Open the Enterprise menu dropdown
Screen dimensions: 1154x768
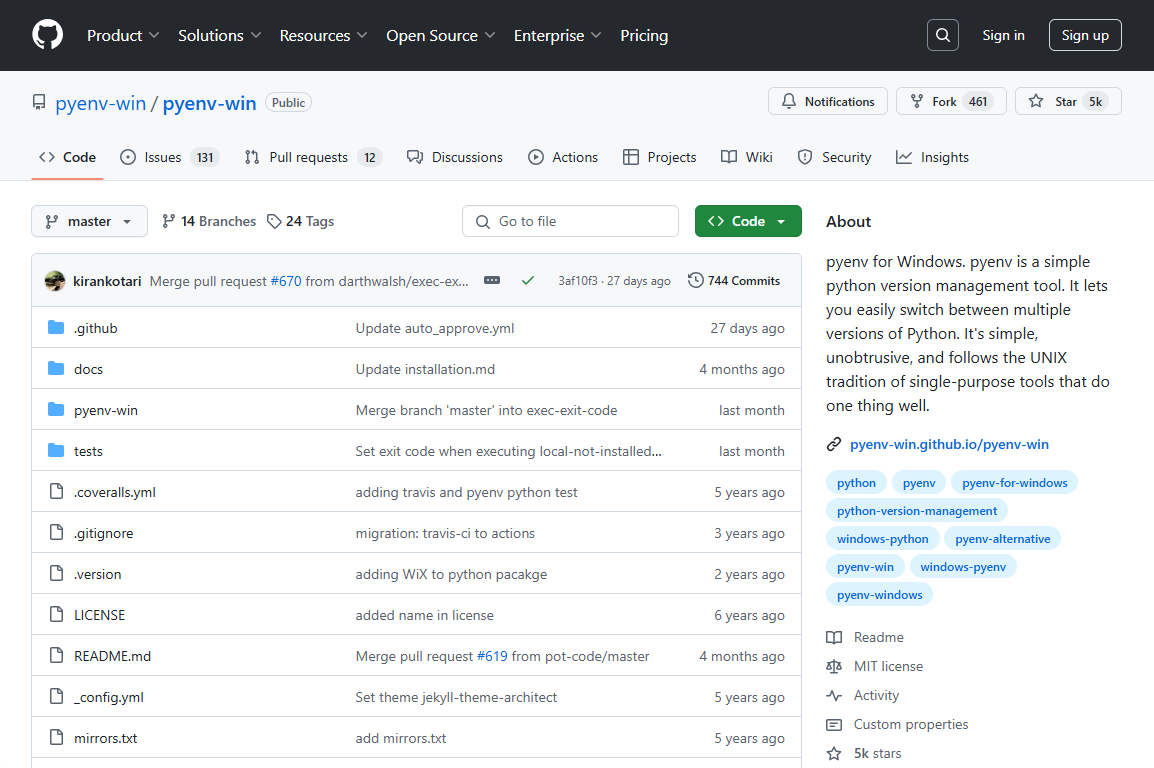(557, 35)
